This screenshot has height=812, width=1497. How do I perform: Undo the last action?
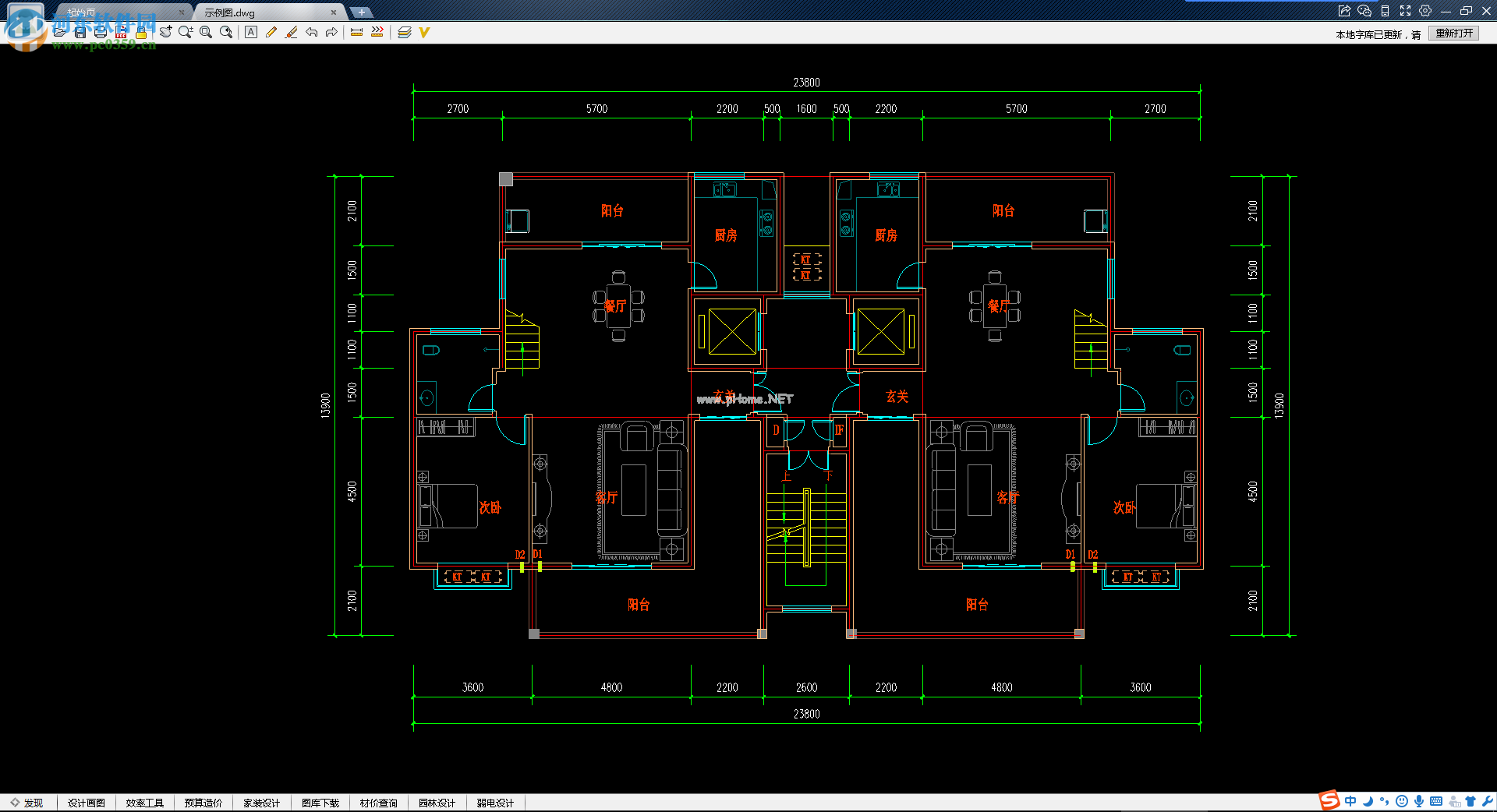[x=311, y=32]
